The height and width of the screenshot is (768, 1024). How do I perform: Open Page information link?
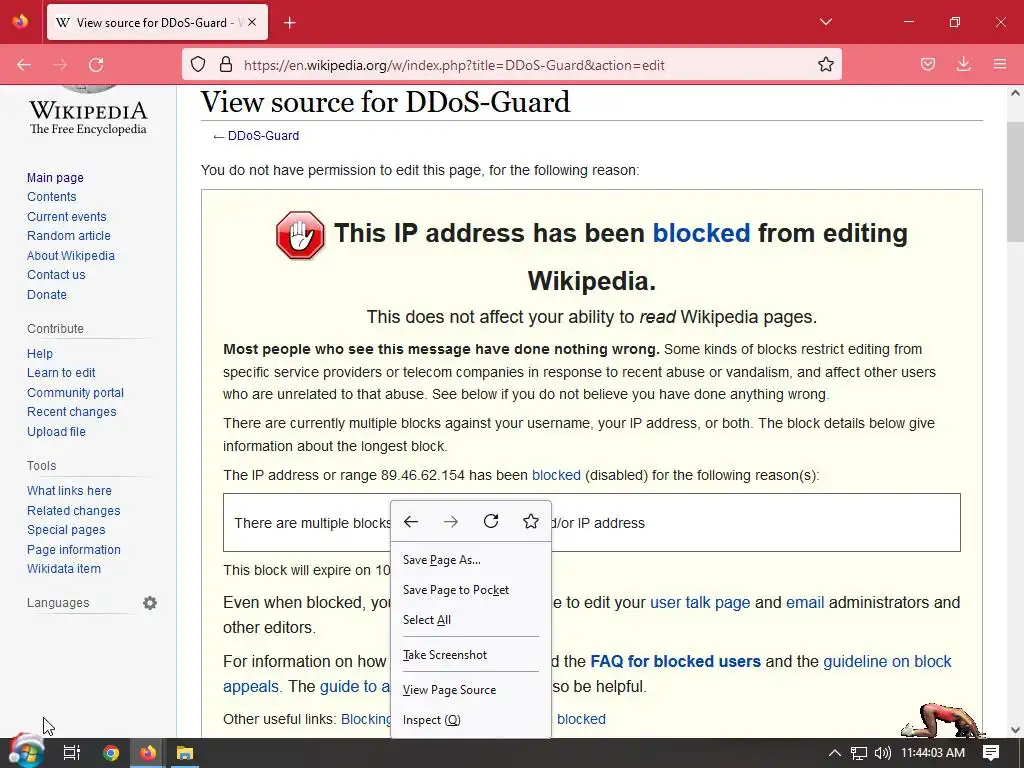[74, 550]
